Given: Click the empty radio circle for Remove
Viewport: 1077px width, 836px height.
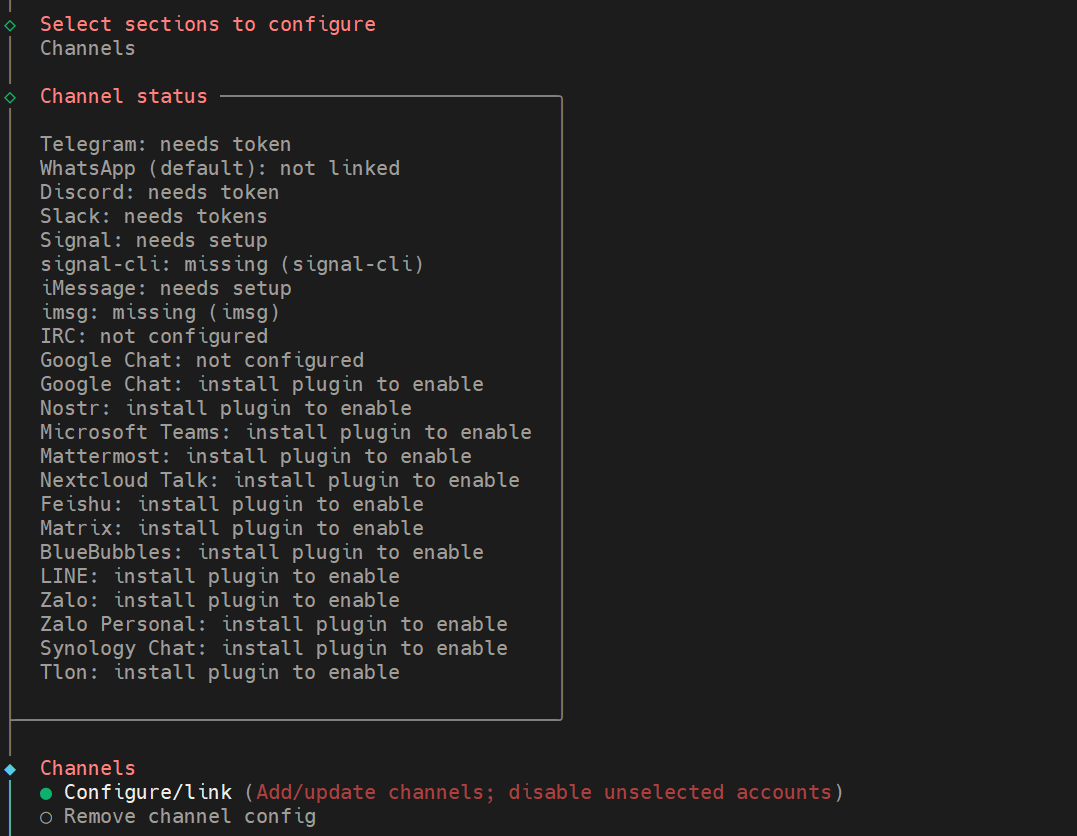Looking at the screenshot, I should point(46,817).
